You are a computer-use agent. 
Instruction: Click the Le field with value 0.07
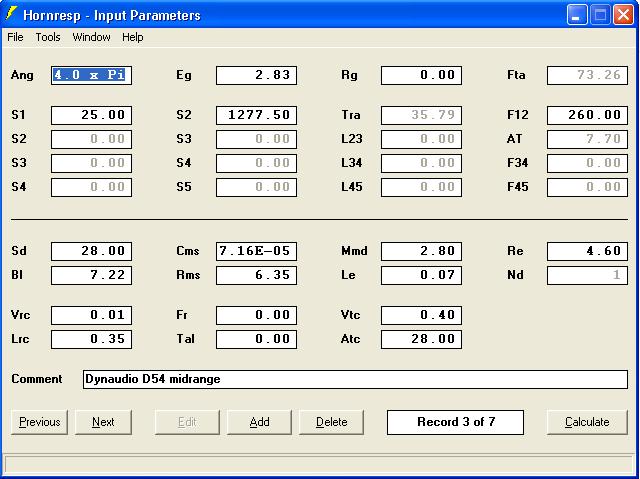[421, 275]
